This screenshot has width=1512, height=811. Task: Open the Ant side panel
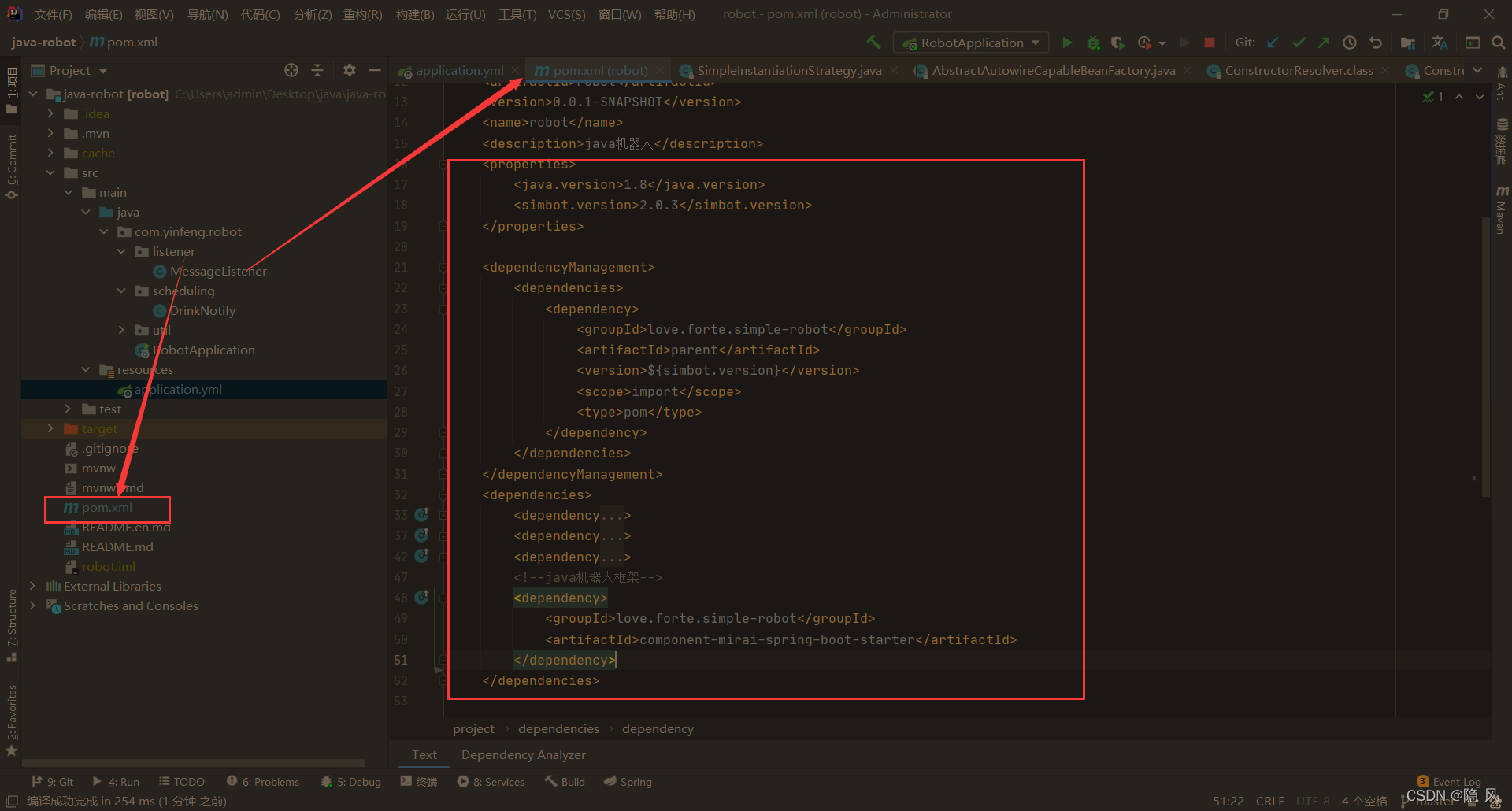pyautogui.click(x=1502, y=83)
